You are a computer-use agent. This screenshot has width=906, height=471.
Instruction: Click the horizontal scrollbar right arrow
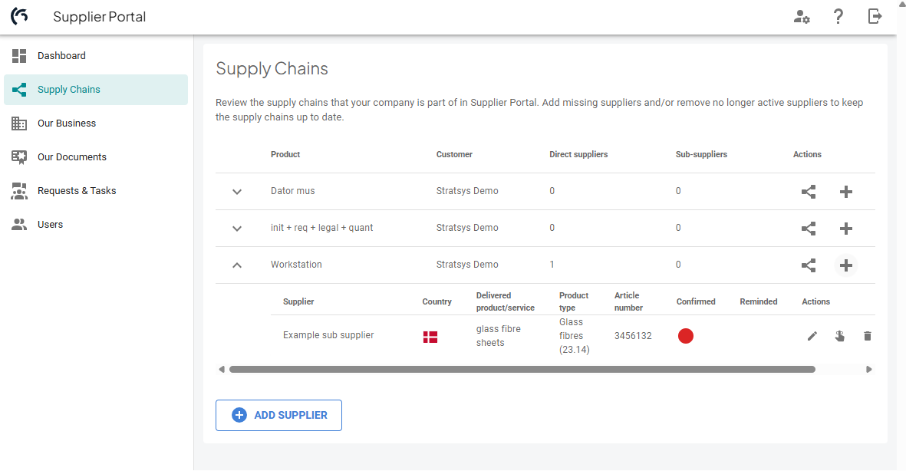(869, 369)
